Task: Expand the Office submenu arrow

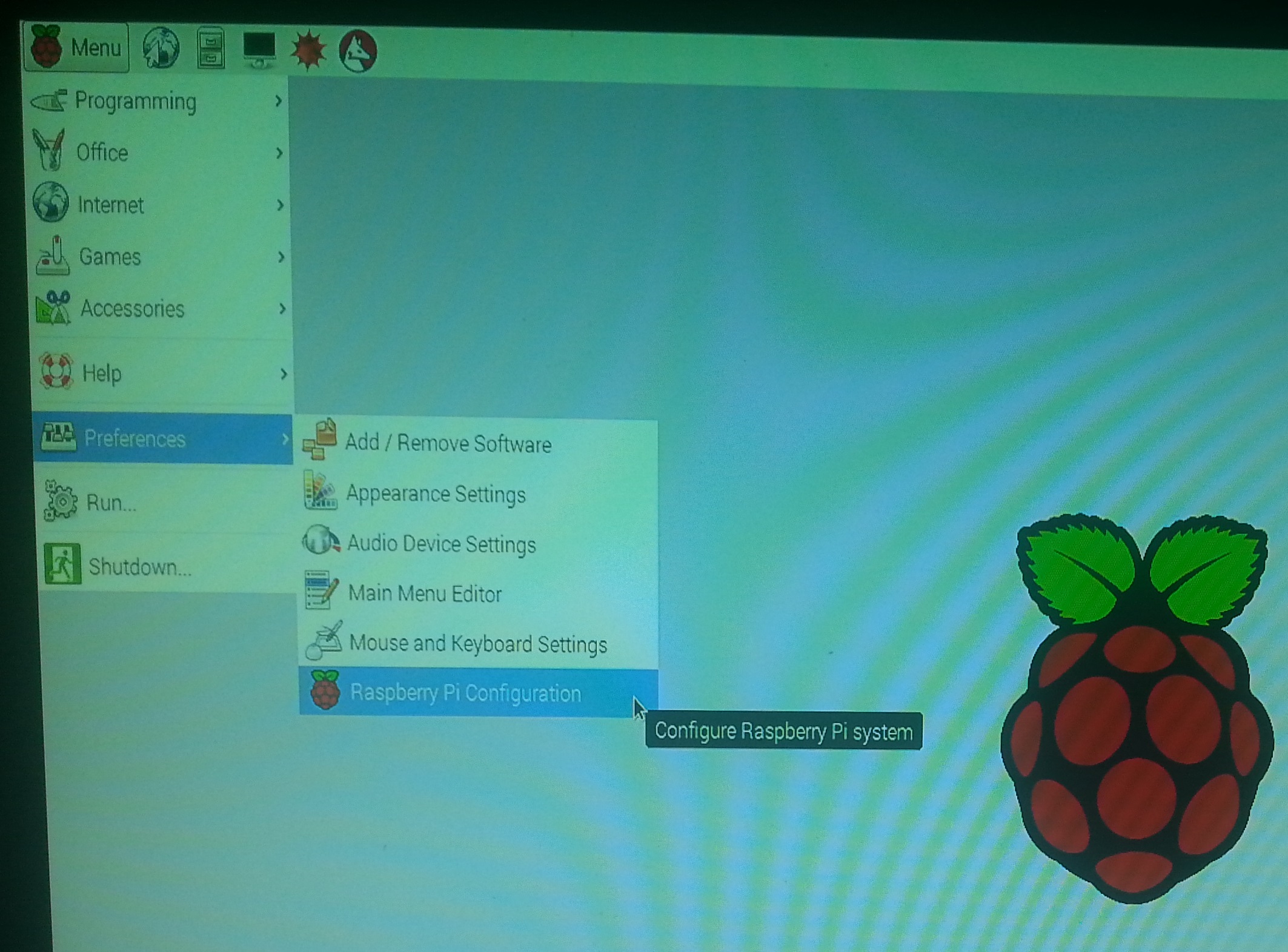Action: (279, 153)
